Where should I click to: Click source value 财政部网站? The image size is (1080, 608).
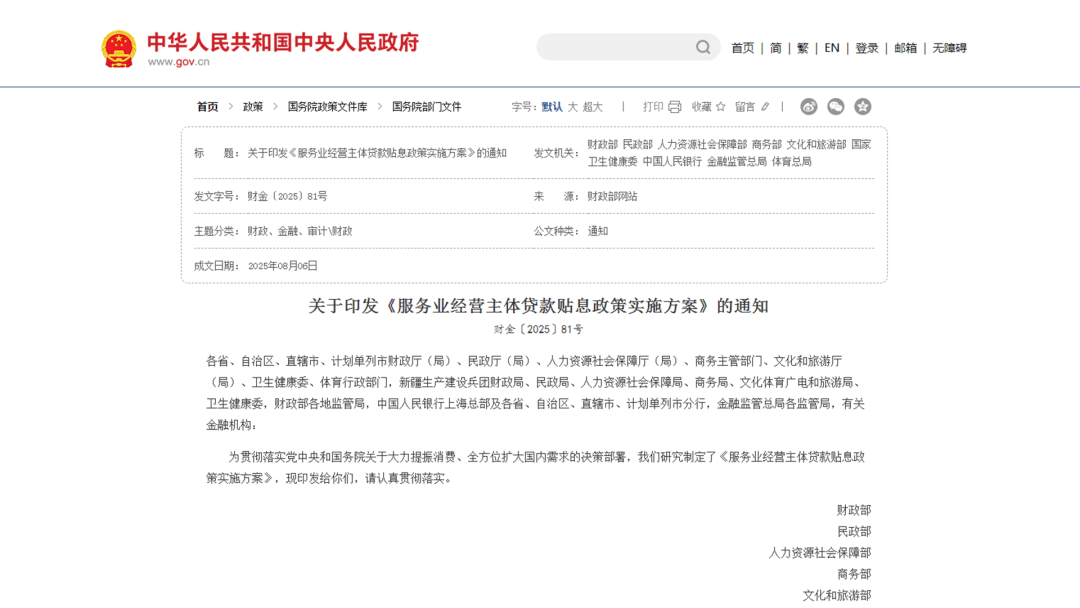[612, 196]
